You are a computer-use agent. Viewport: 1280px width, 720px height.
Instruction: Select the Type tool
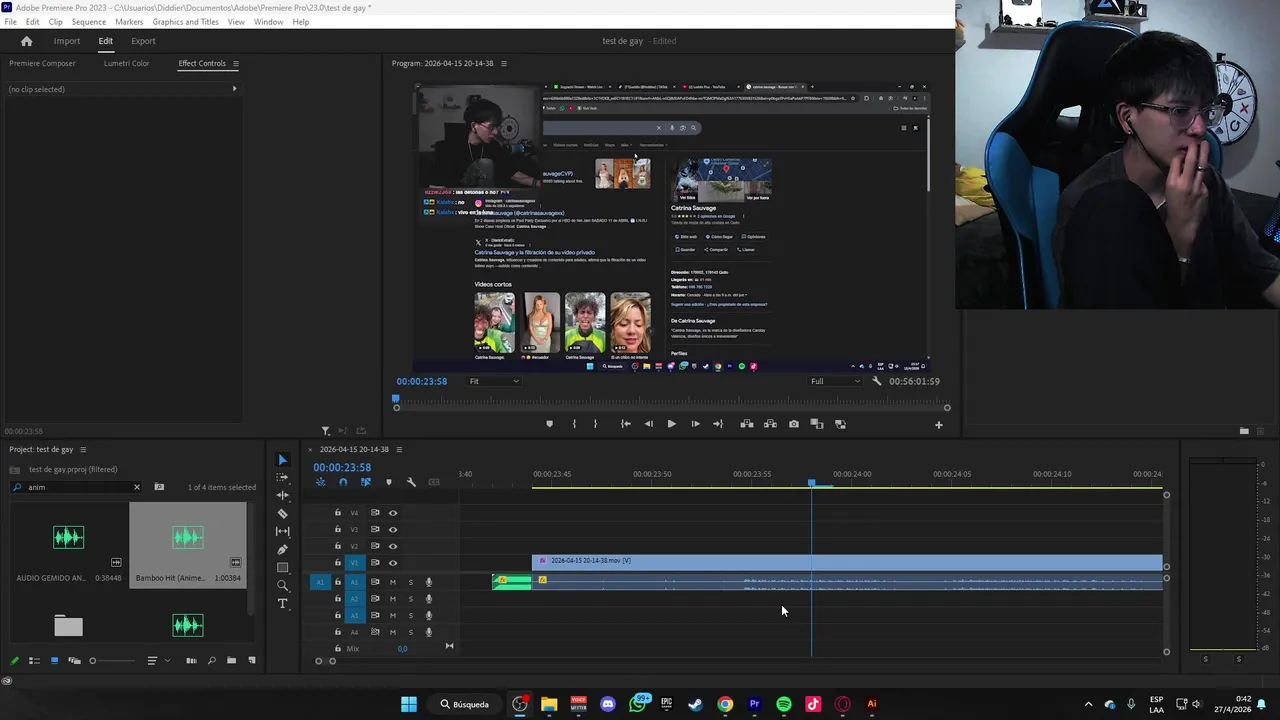(283, 603)
